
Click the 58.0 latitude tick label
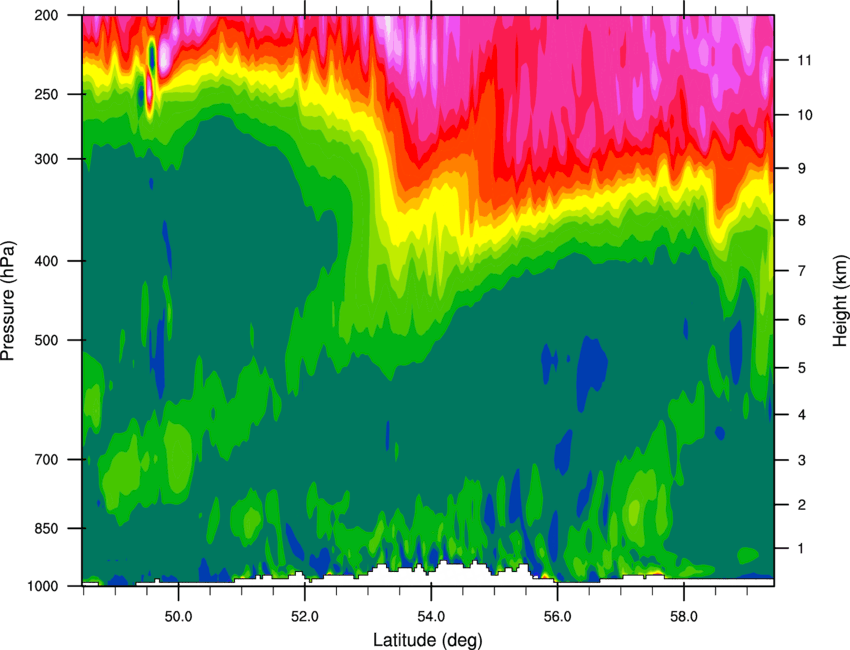[x=684, y=617]
